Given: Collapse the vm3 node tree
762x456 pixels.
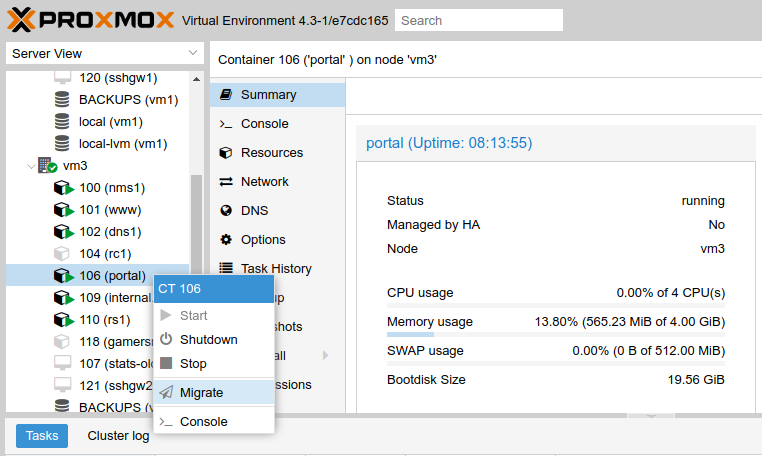Looking at the screenshot, I should tap(31, 166).
